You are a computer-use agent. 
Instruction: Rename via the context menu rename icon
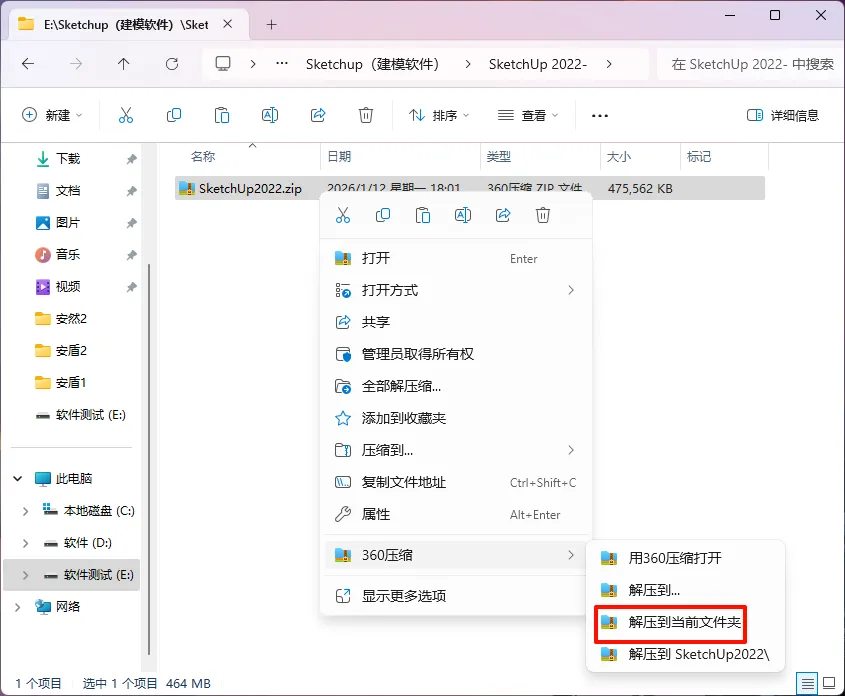[x=463, y=215]
